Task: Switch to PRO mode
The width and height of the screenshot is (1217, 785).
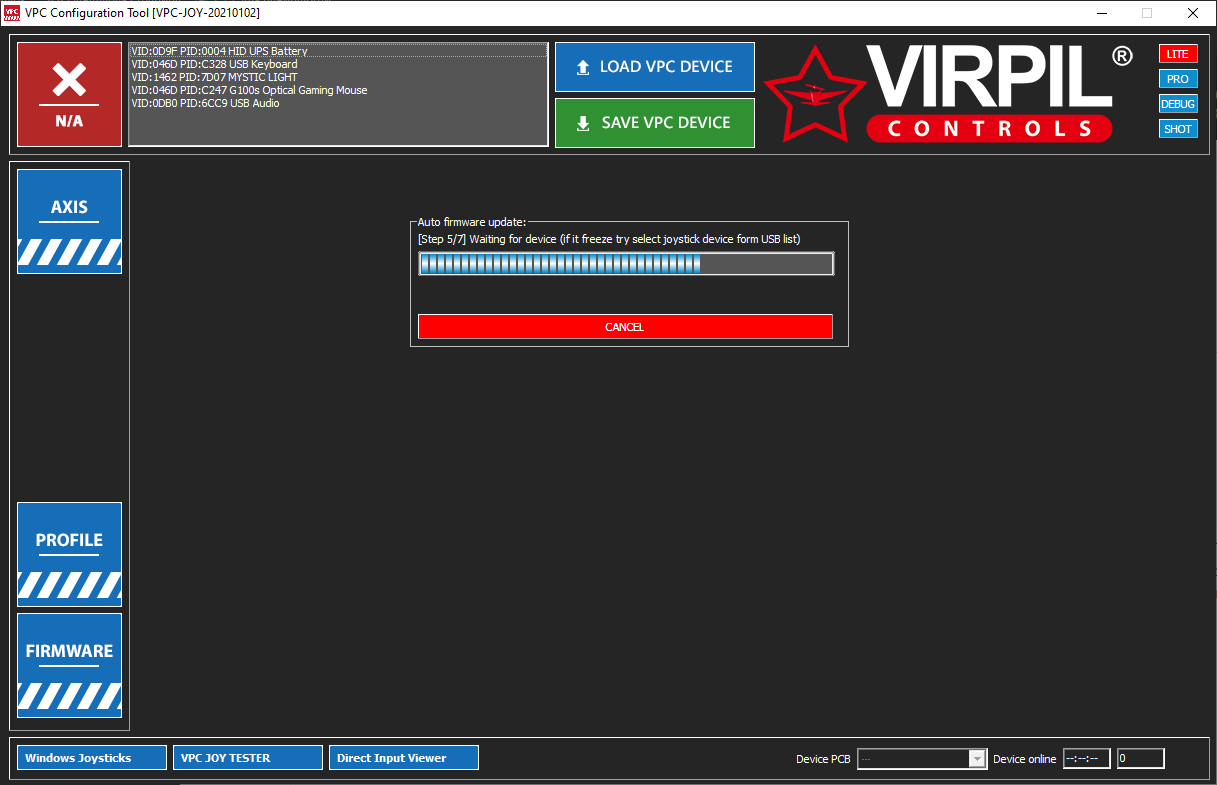Action: pos(1178,79)
